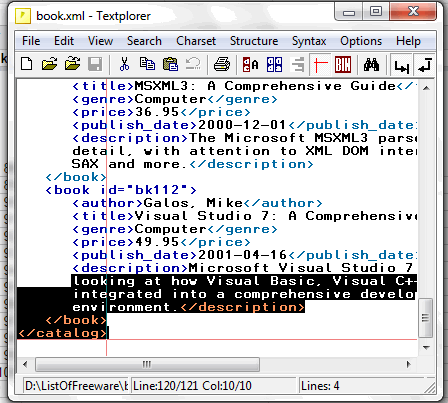Click the Textplorer title bar app icon
The height and width of the screenshot is (403, 448).
pyautogui.click(x=23, y=16)
